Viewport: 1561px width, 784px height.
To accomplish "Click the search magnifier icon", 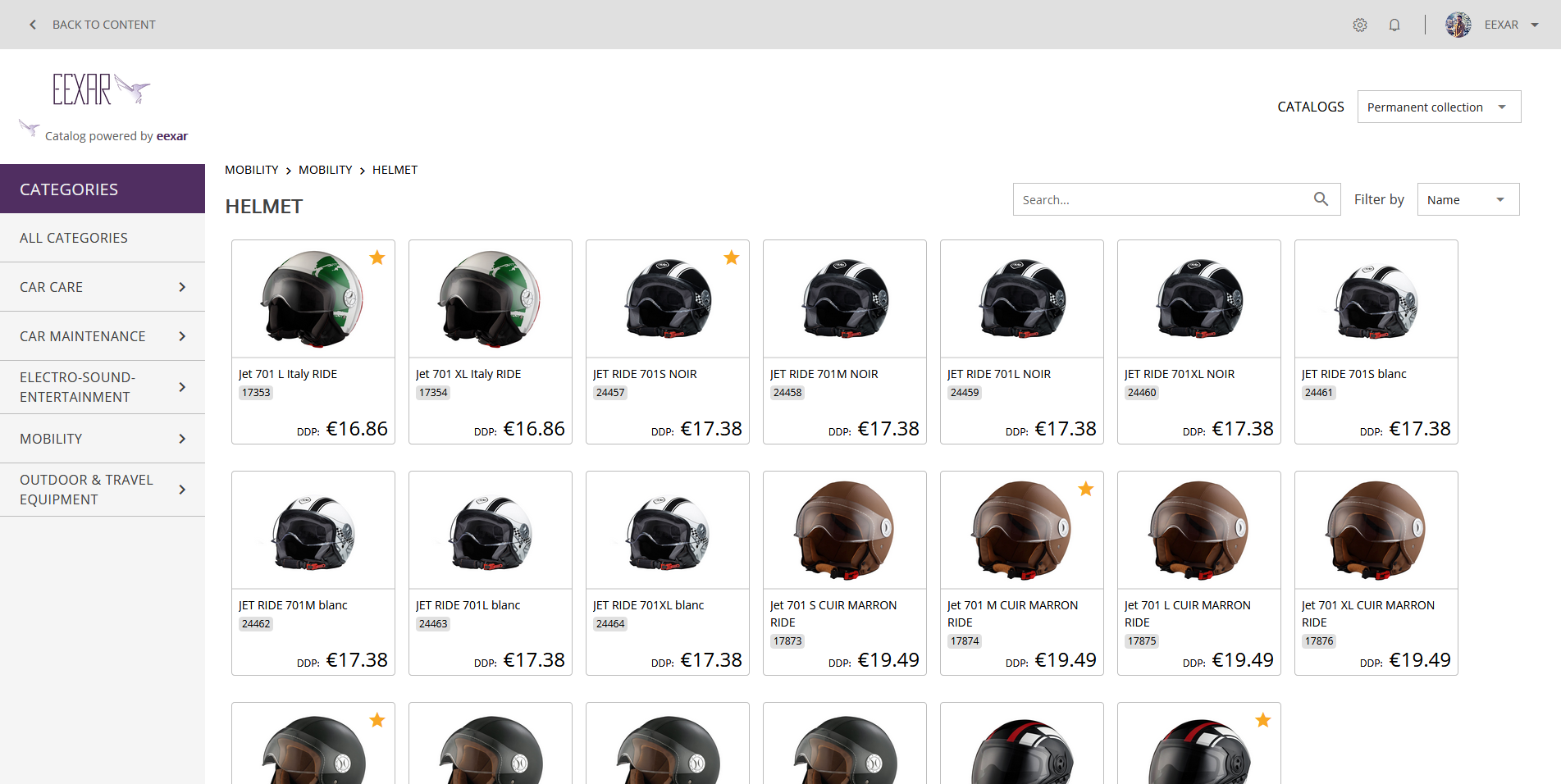I will pyautogui.click(x=1321, y=199).
